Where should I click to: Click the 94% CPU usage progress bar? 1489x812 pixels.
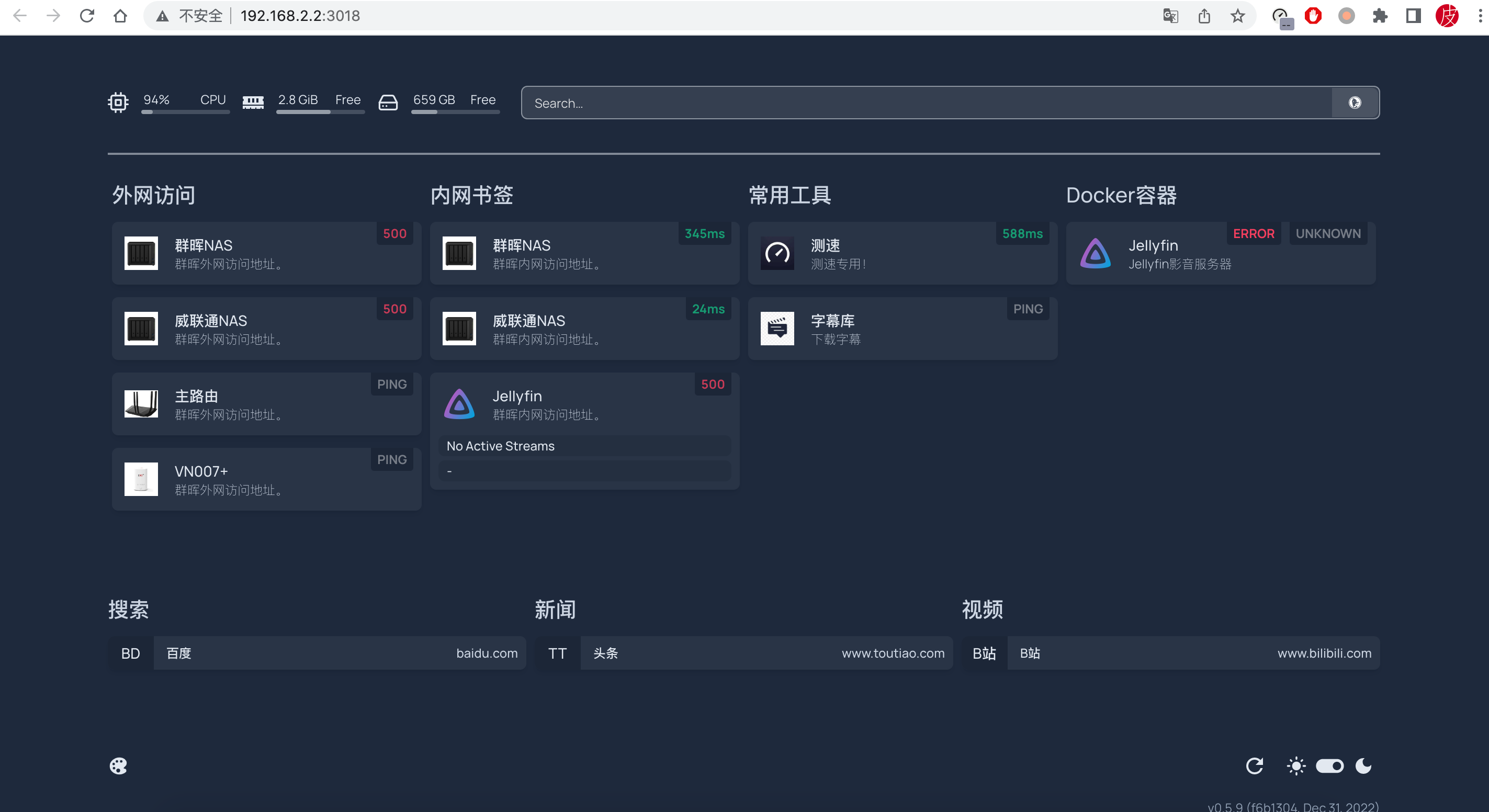185,112
